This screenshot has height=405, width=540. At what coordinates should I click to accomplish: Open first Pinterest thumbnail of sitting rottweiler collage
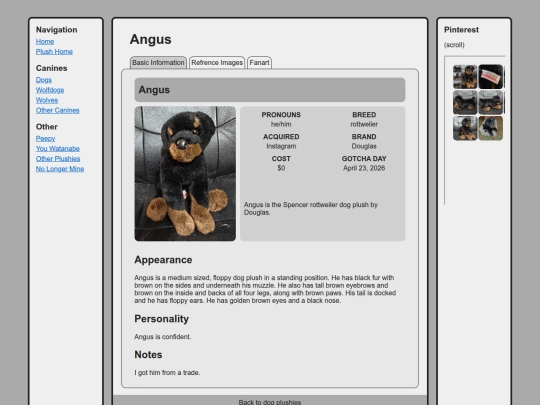(x=465, y=77)
